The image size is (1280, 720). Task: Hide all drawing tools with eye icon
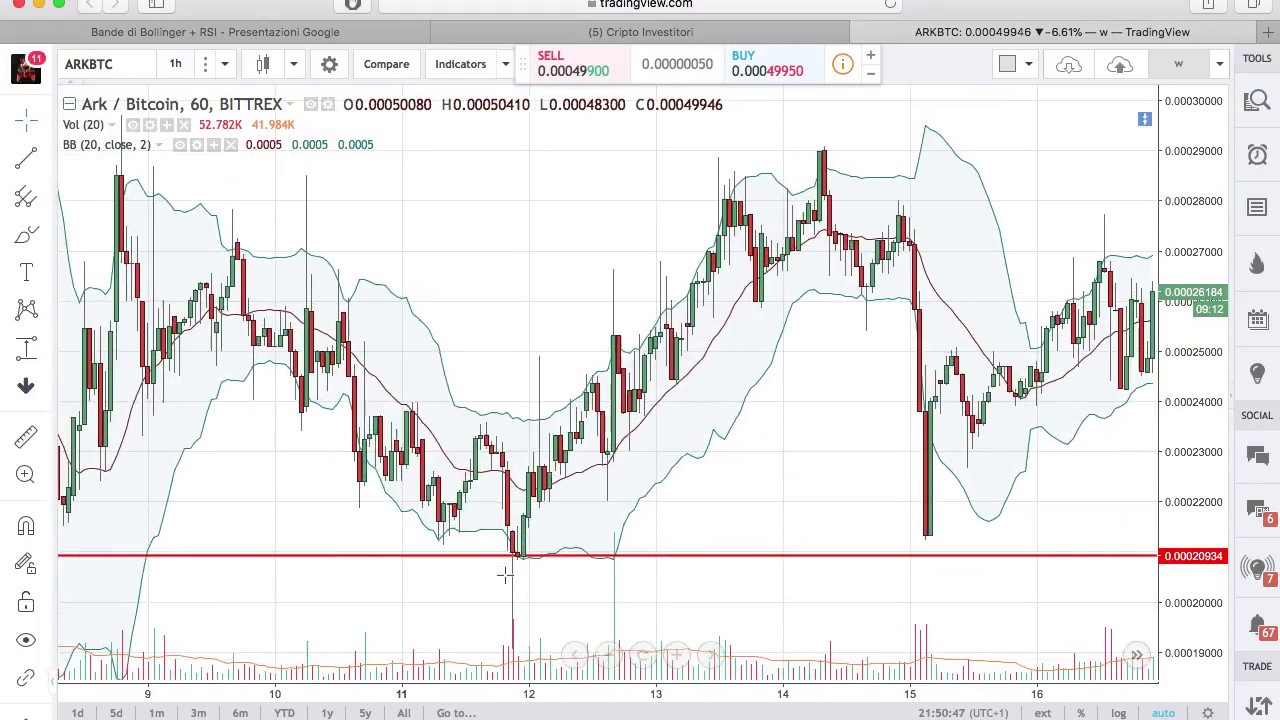pyautogui.click(x=26, y=640)
